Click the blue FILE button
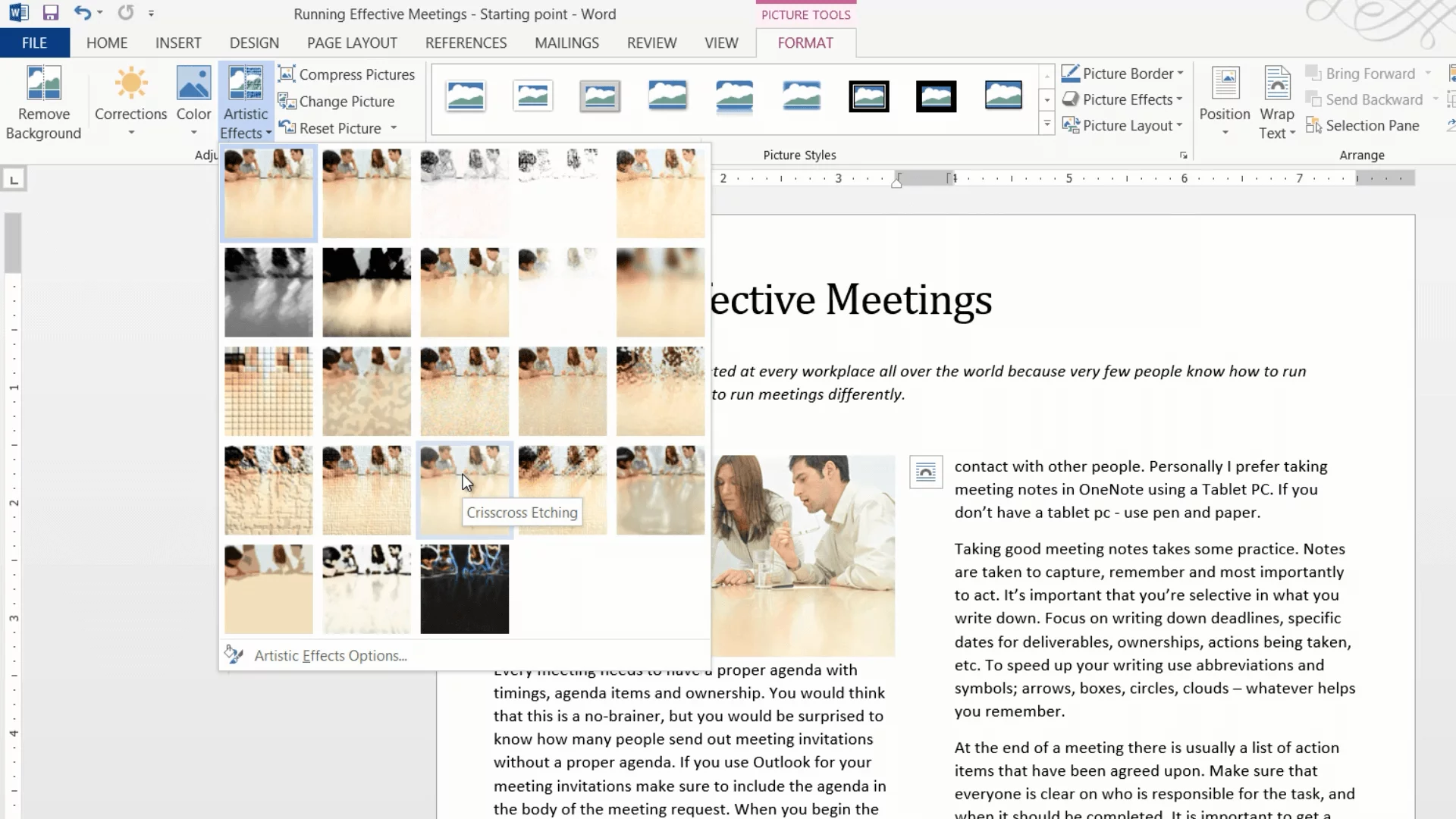The image size is (1456, 819). tap(34, 43)
